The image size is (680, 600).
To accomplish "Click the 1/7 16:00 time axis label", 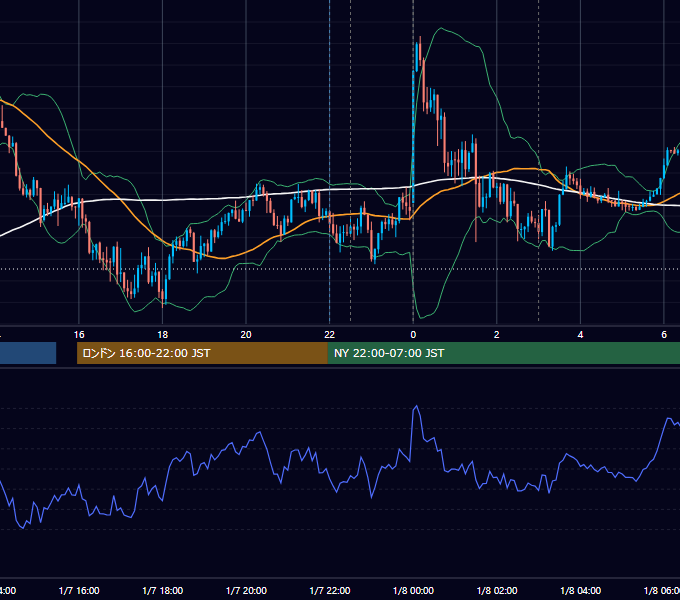I will pyautogui.click(x=79, y=590).
